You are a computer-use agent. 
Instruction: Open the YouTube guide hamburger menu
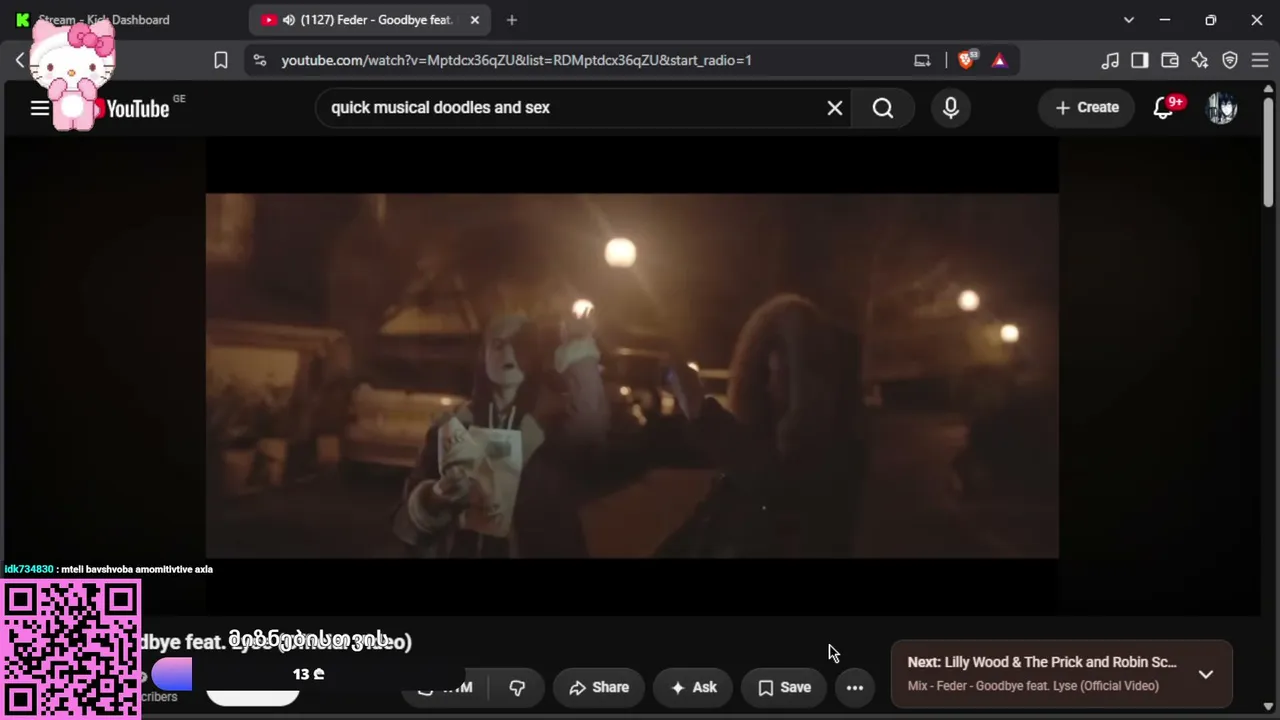pyautogui.click(x=40, y=108)
